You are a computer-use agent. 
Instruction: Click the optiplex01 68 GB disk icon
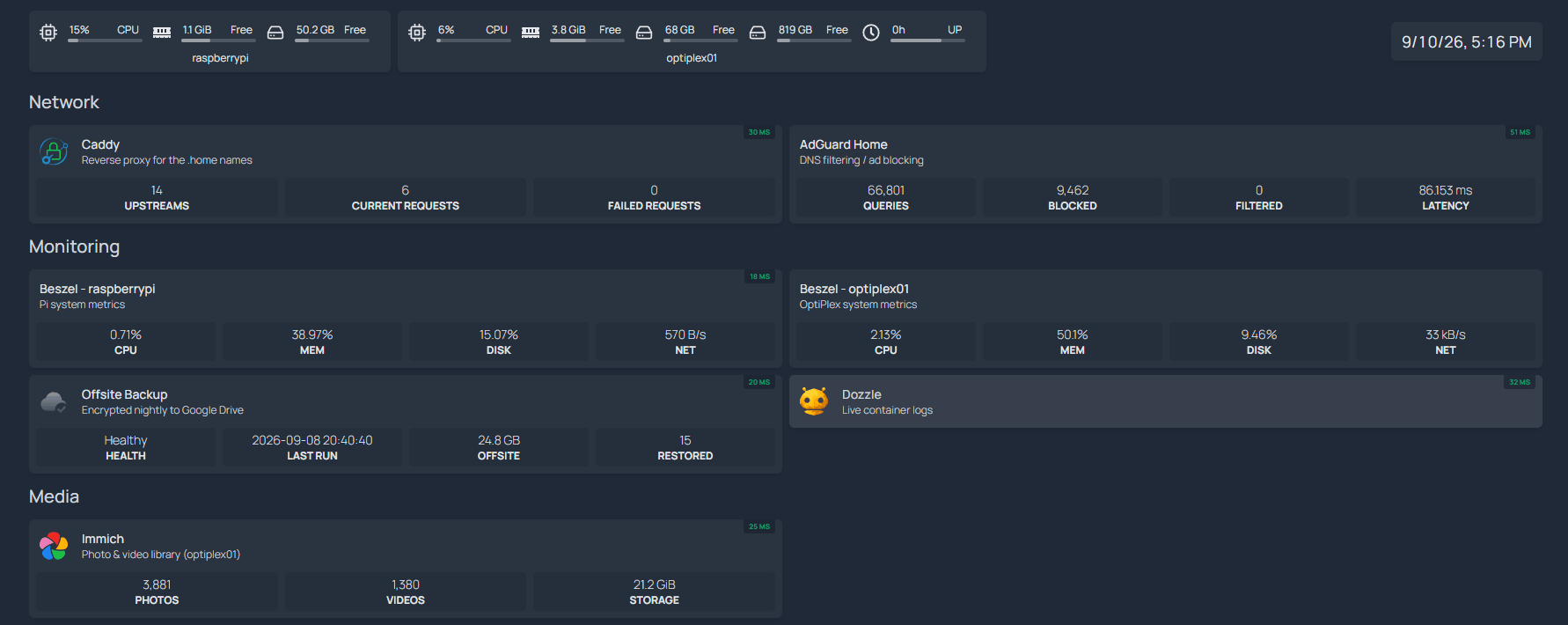click(x=644, y=33)
